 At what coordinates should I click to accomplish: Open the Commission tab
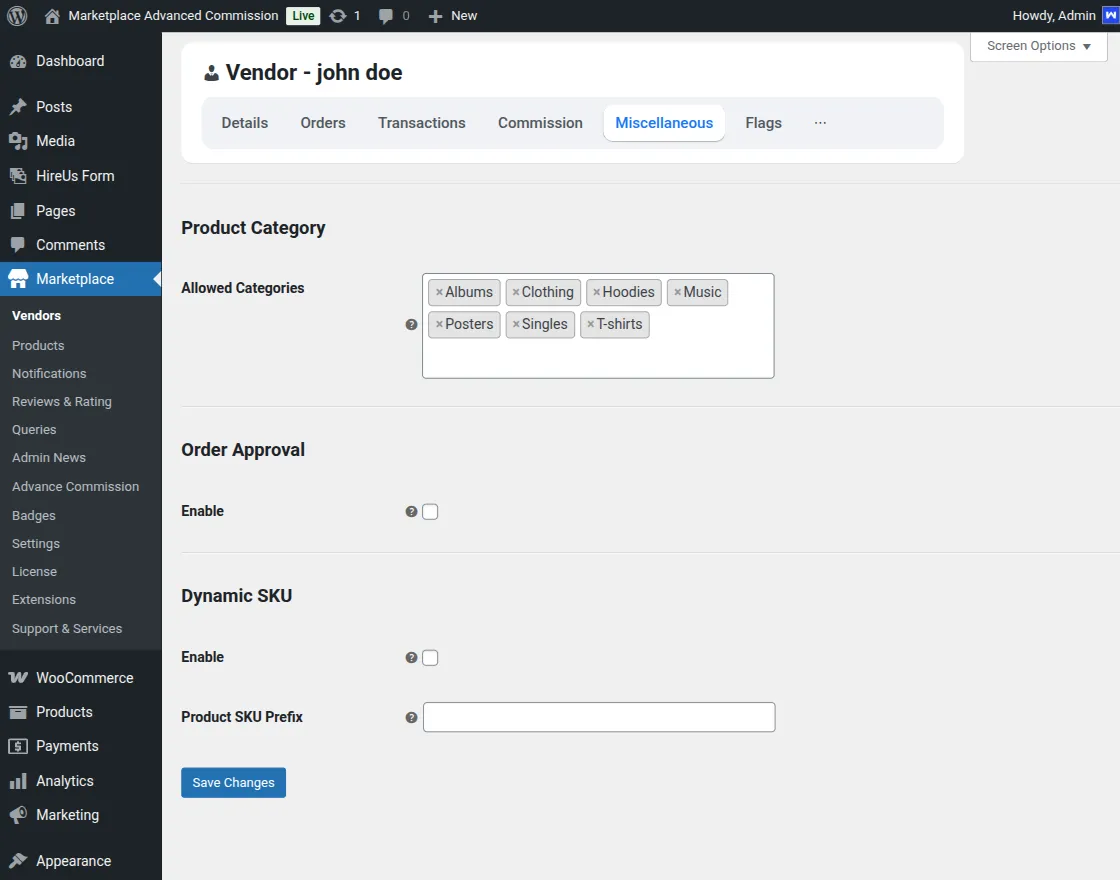point(540,122)
